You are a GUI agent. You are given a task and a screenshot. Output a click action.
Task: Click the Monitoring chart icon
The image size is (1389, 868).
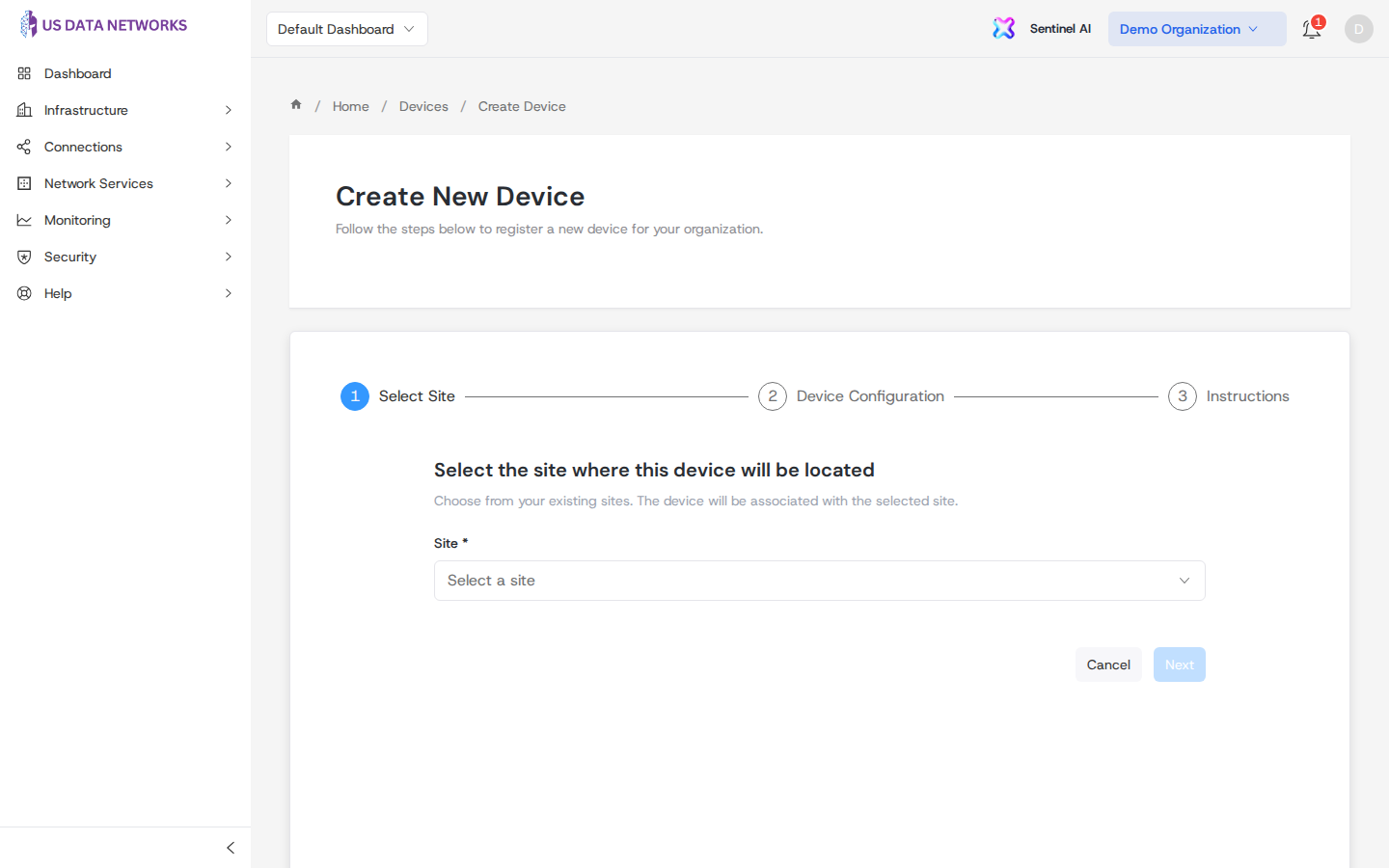click(x=24, y=220)
